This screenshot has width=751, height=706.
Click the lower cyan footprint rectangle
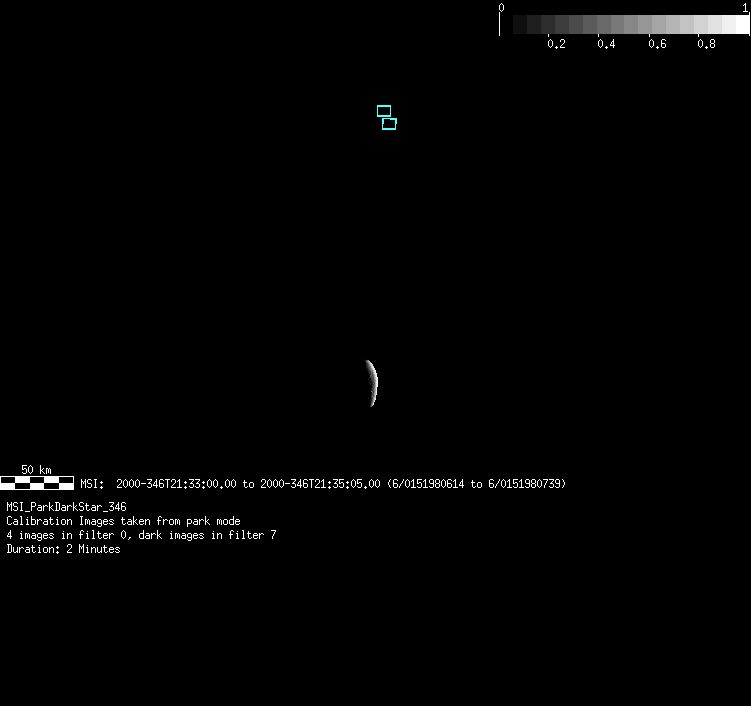pyautogui.click(x=389, y=124)
